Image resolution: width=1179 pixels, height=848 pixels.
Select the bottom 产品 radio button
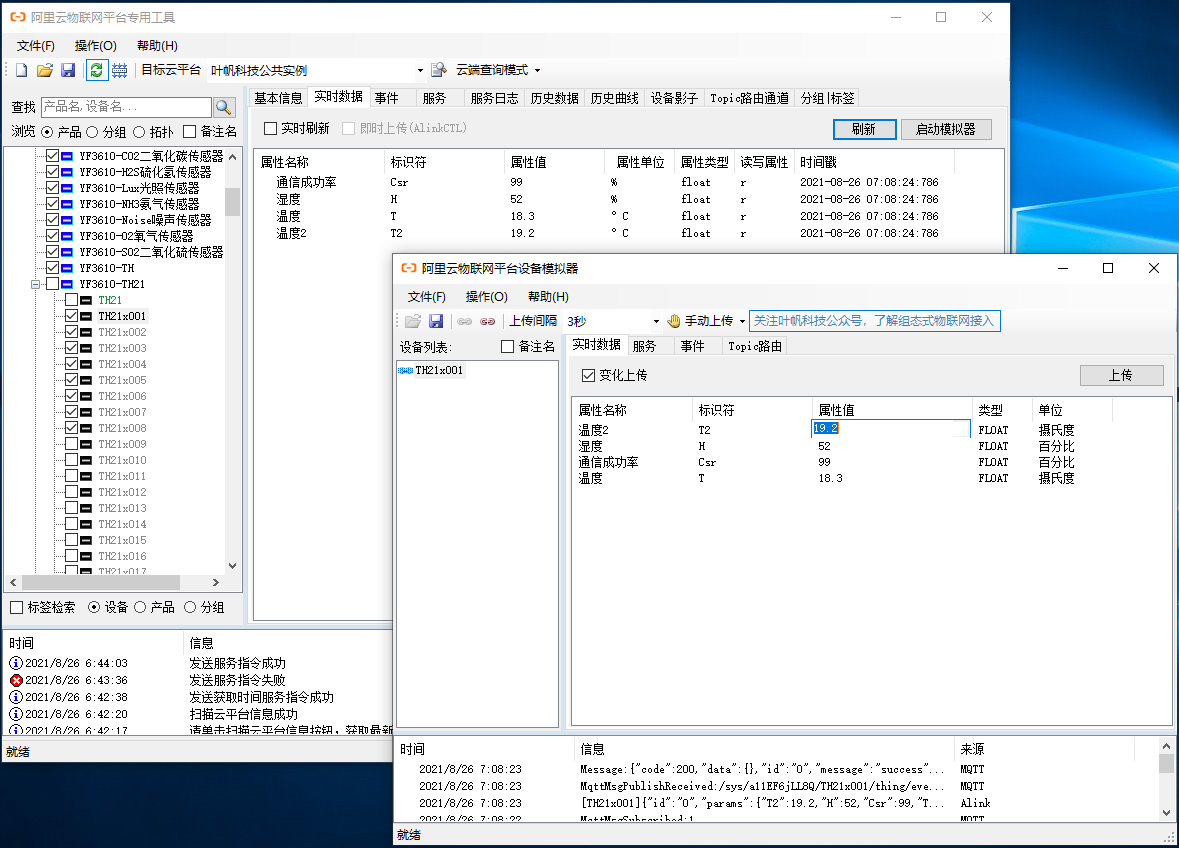point(140,607)
